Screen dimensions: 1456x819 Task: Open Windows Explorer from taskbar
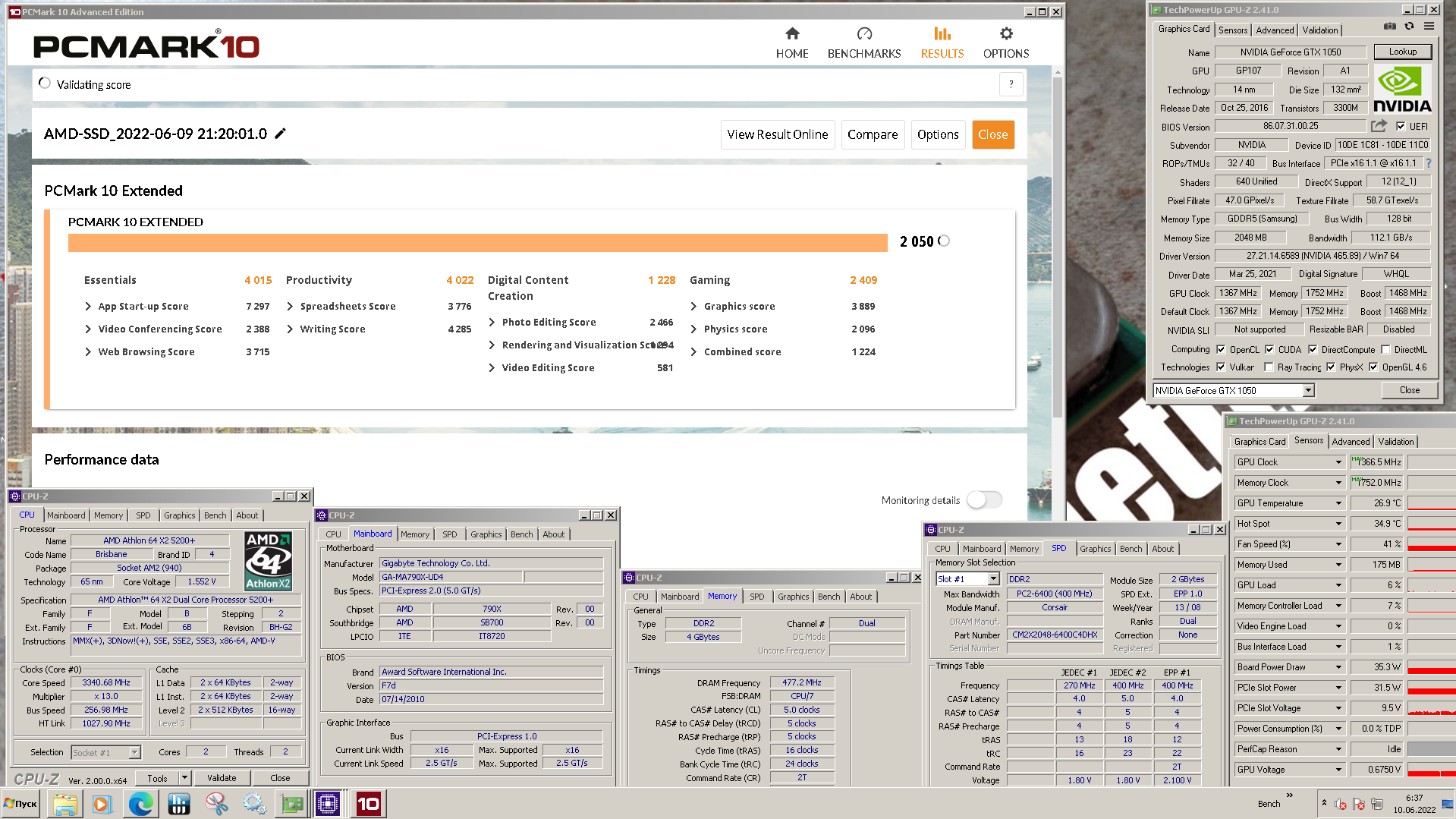click(64, 804)
